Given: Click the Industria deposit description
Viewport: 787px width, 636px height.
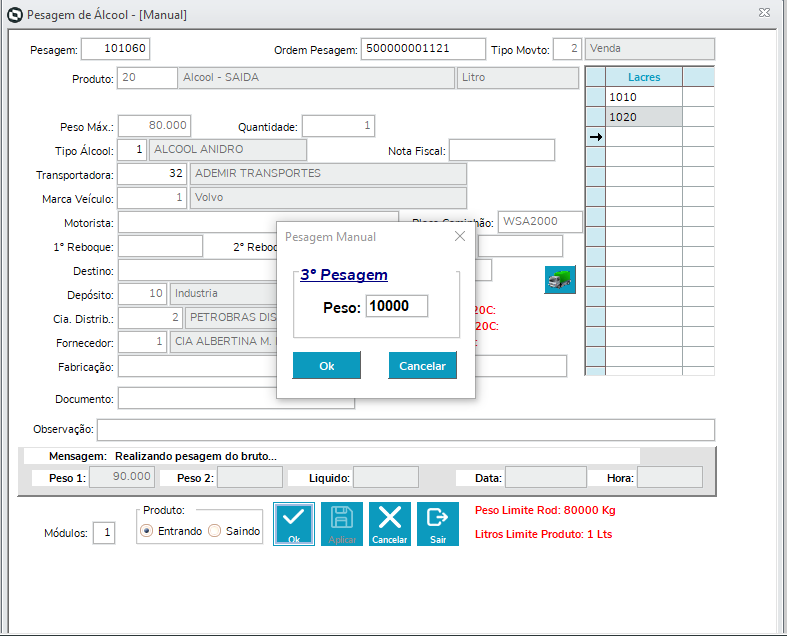Looking at the screenshot, I should tap(223, 294).
